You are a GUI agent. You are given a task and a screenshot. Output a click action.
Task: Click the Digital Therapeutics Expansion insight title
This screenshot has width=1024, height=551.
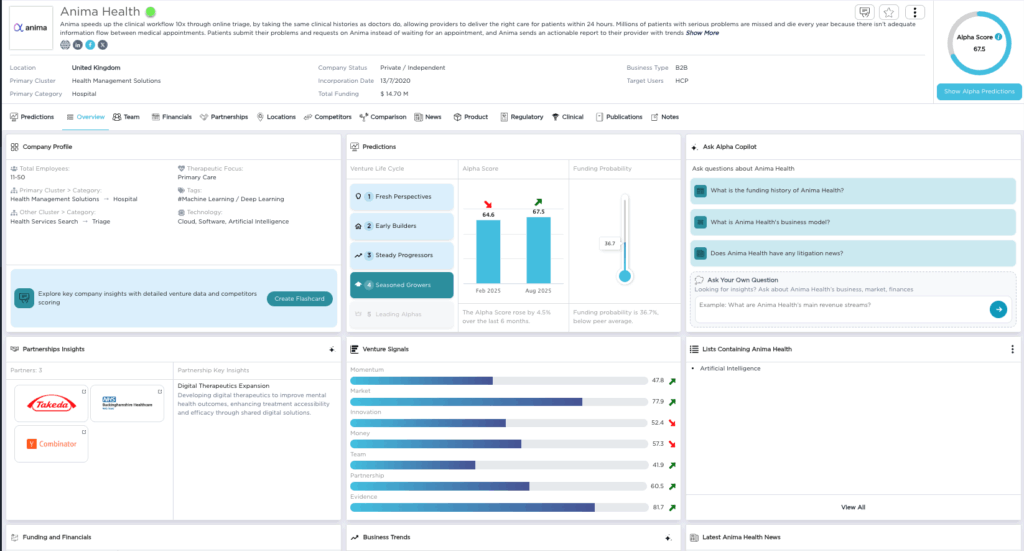point(223,386)
